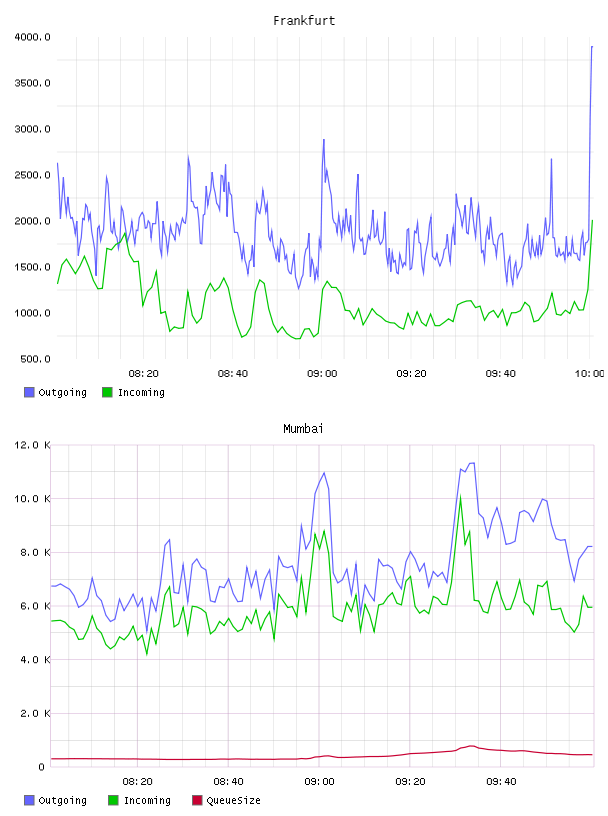Screen dimensions: 608x816
Task: Click the 09:20 time label in Frankfurt chart
Action: [411, 374]
